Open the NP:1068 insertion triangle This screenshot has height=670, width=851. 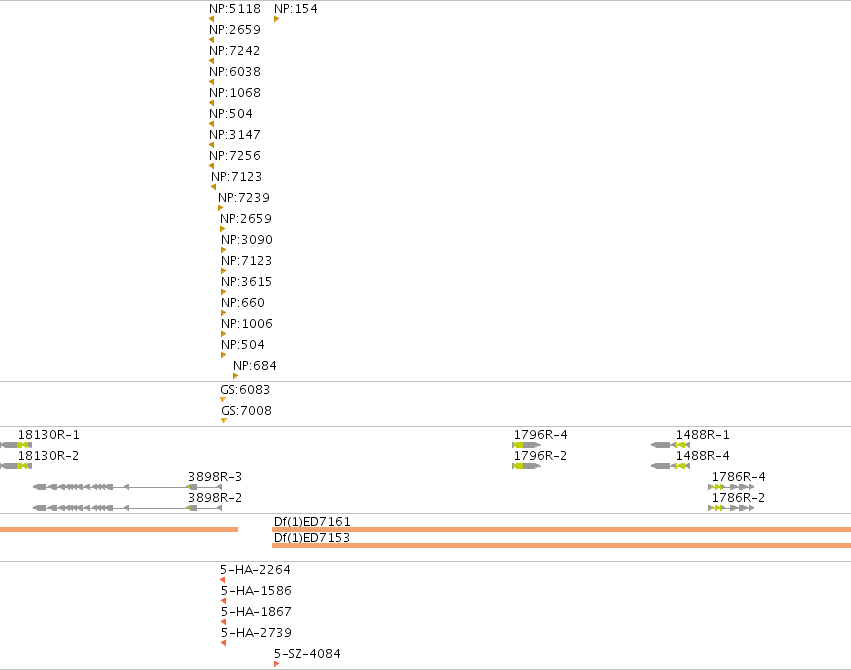click(x=212, y=103)
